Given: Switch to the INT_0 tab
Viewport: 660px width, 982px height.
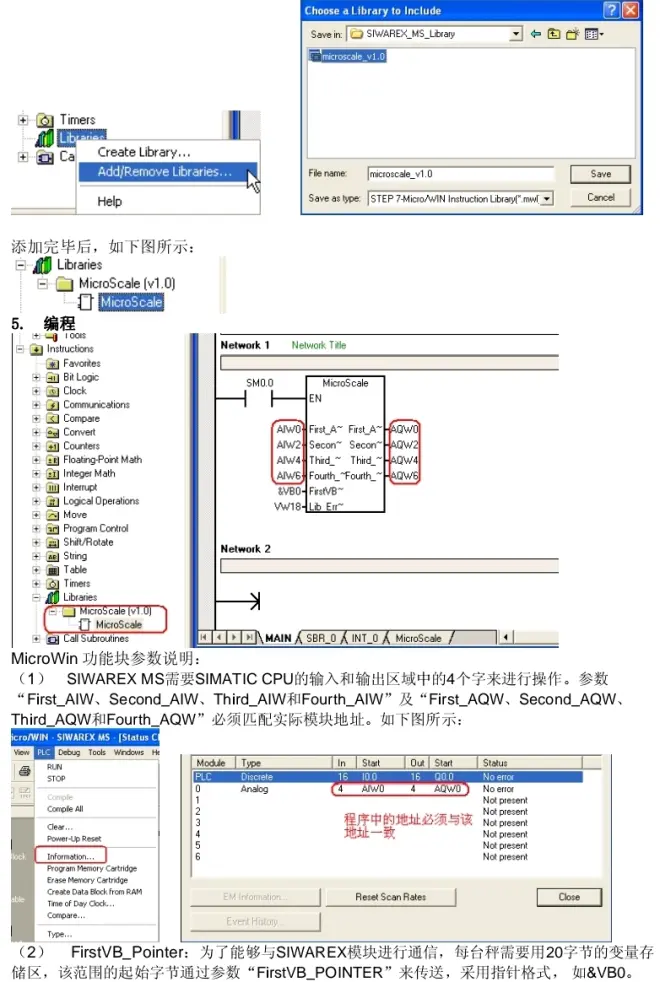Looking at the screenshot, I should tap(364, 638).
